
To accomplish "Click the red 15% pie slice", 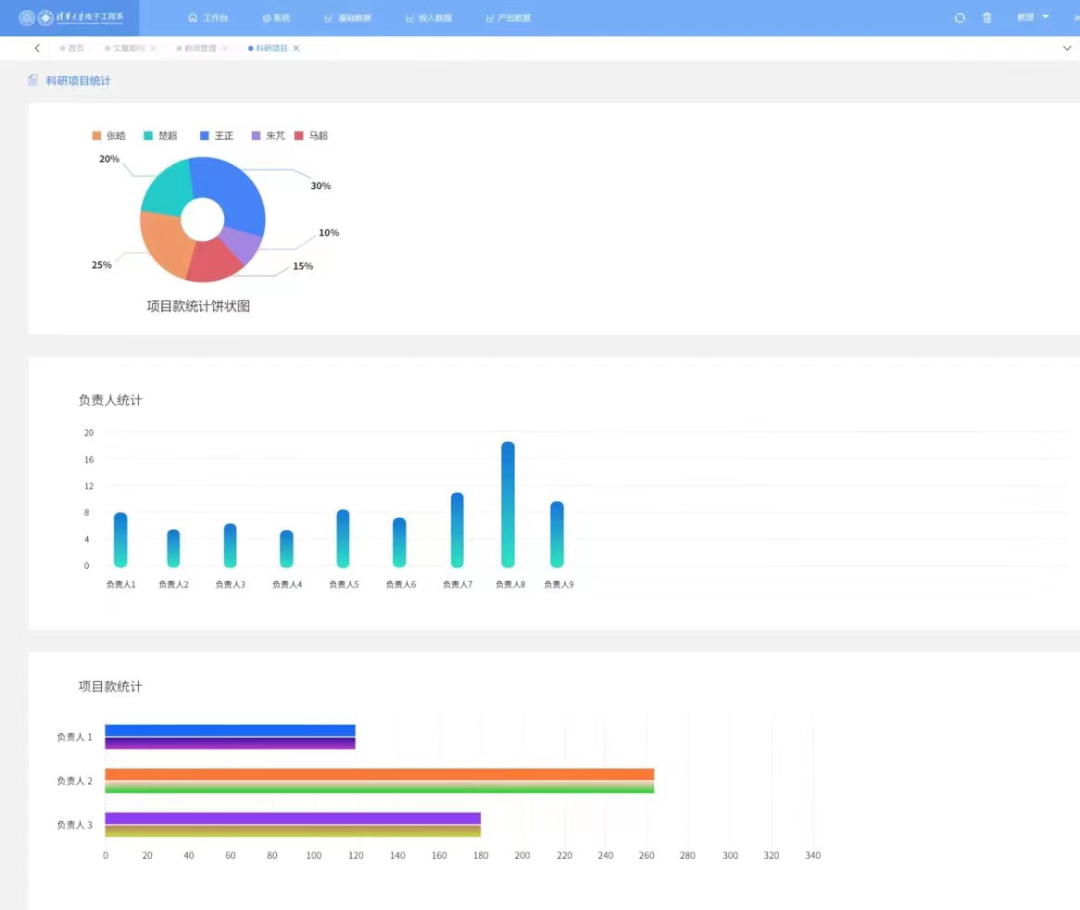I will click(x=212, y=262).
